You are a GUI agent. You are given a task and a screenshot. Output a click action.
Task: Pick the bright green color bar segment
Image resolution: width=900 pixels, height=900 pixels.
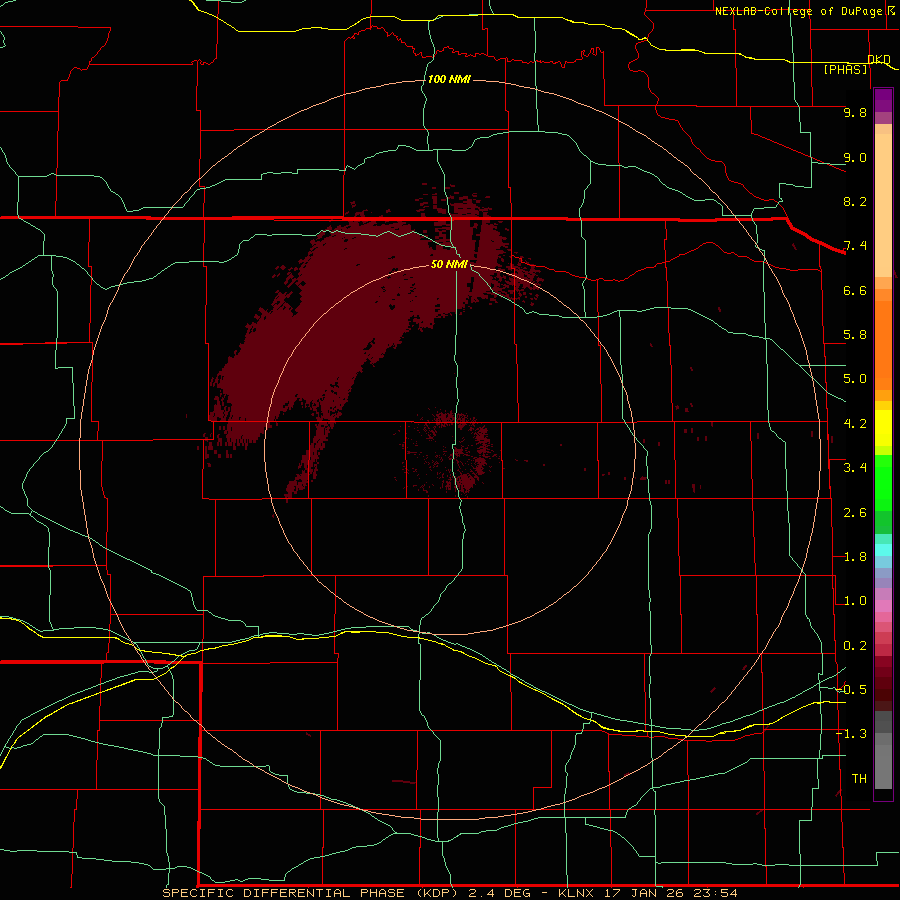[x=883, y=482]
